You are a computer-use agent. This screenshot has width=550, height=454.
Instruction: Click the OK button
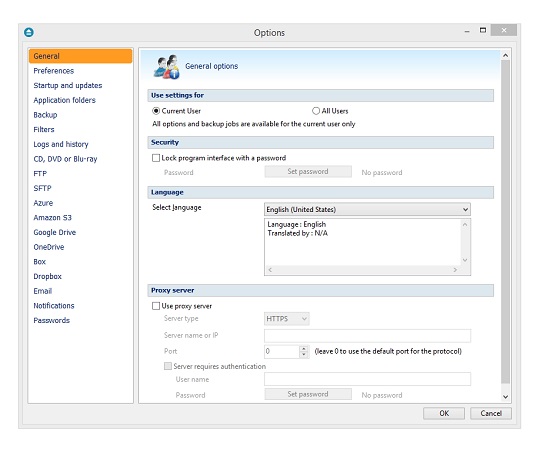coord(444,413)
